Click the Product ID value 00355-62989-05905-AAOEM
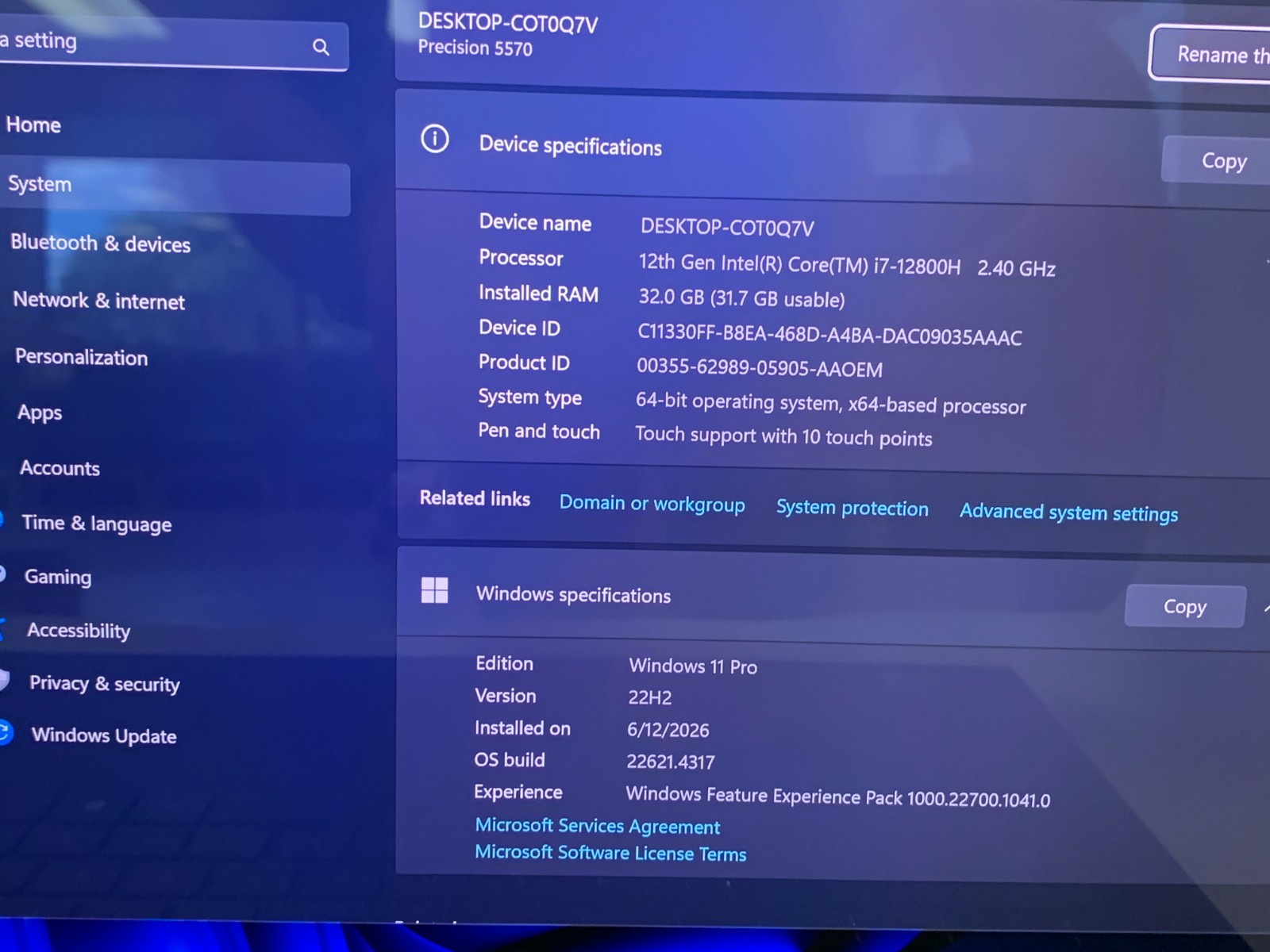The image size is (1270, 952). (760, 368)
